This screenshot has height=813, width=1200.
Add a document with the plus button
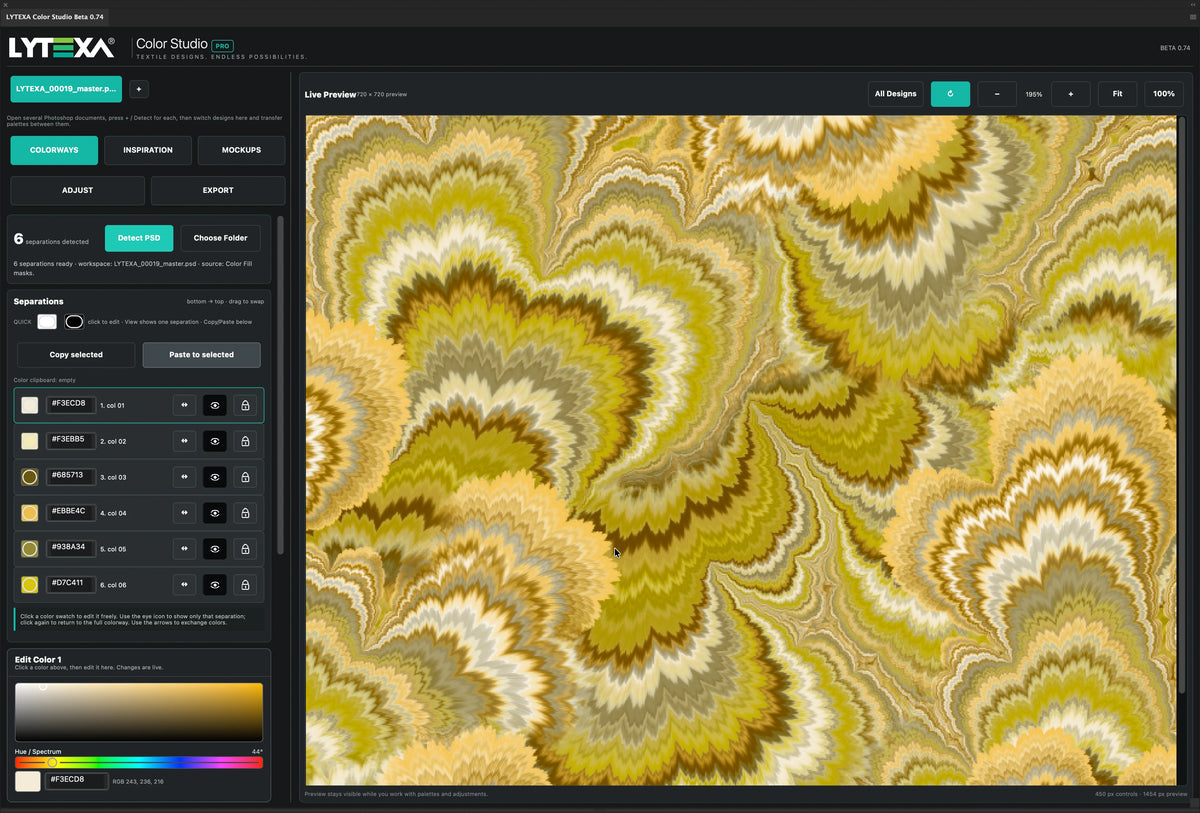139,89
